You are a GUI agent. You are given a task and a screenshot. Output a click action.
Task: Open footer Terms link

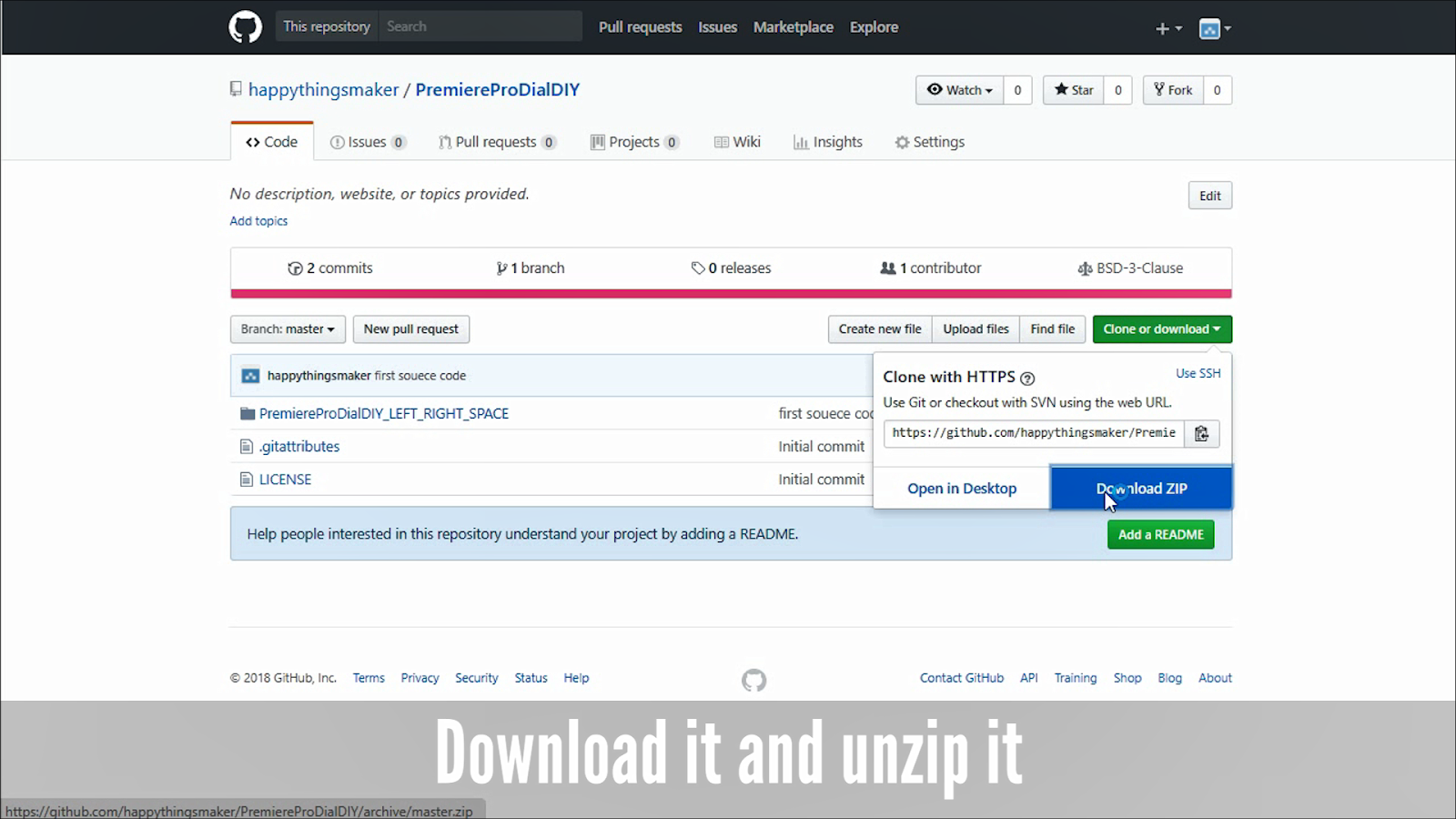click(369, 678)
